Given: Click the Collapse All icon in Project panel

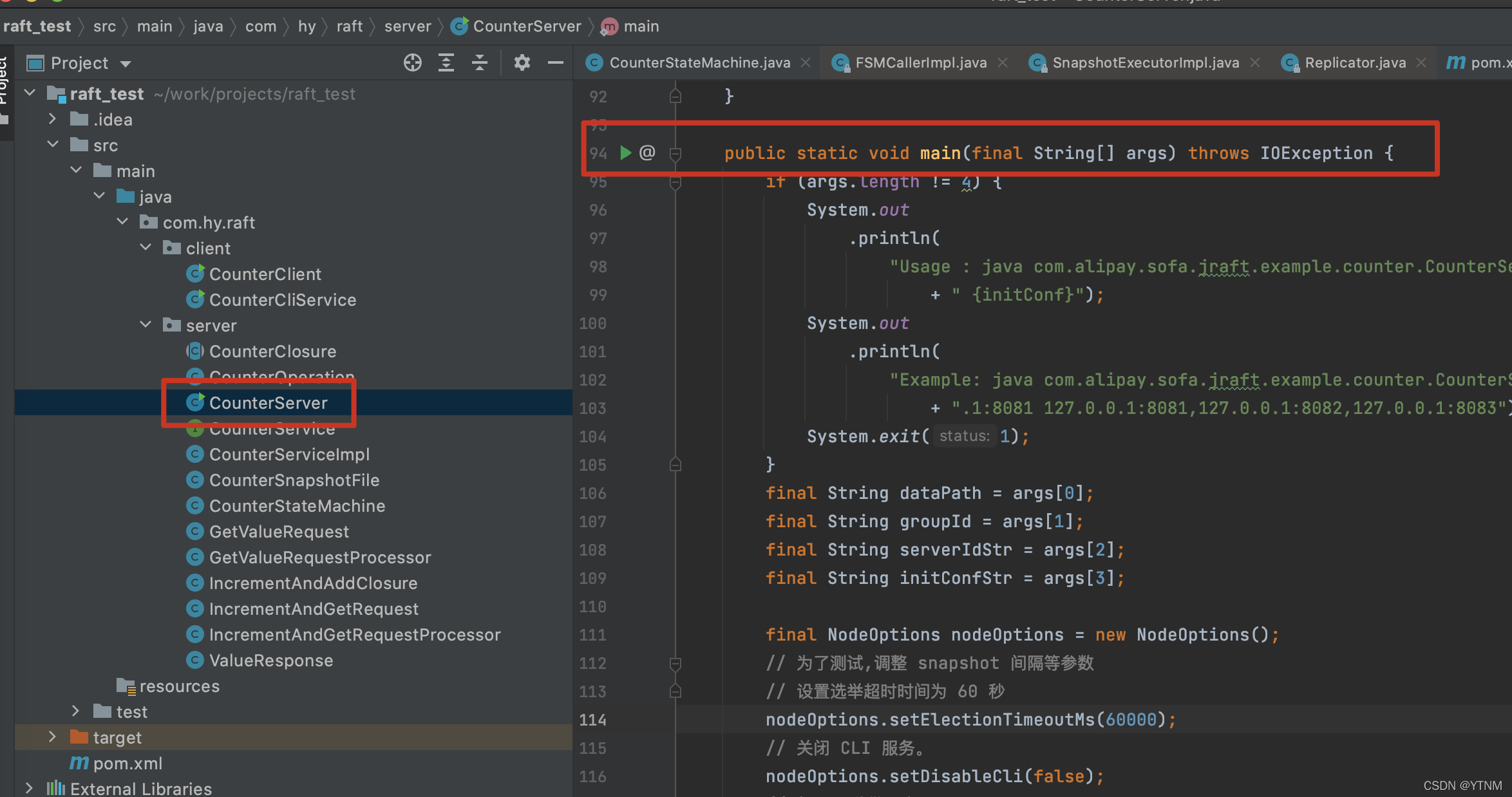Looking at the screenshot, I should 480,63.
